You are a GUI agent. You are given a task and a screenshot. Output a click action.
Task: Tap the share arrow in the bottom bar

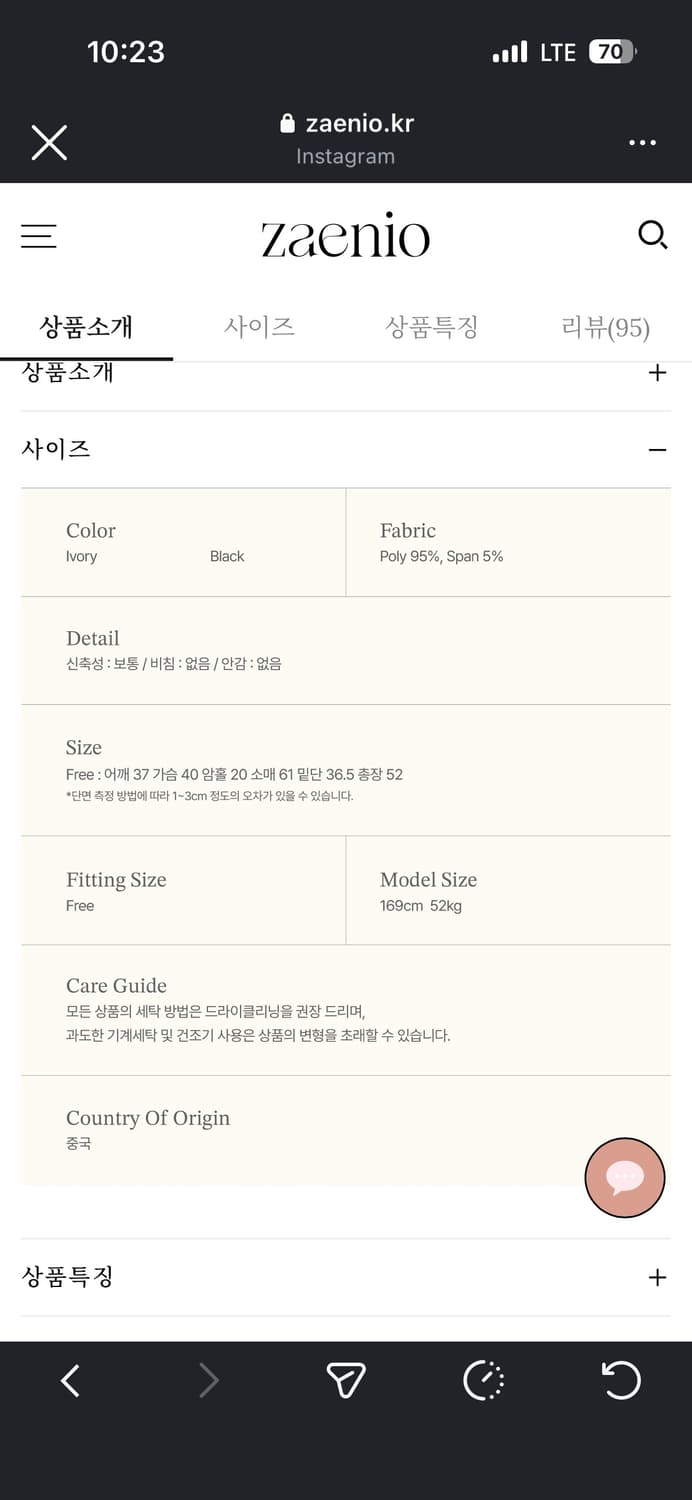tap(345, 1380)
